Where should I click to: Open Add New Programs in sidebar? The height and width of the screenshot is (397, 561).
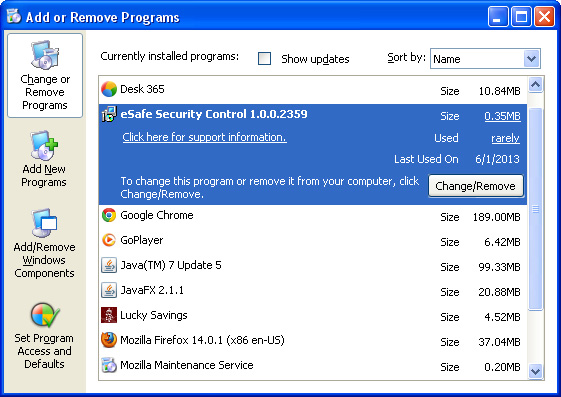[44, 159]
